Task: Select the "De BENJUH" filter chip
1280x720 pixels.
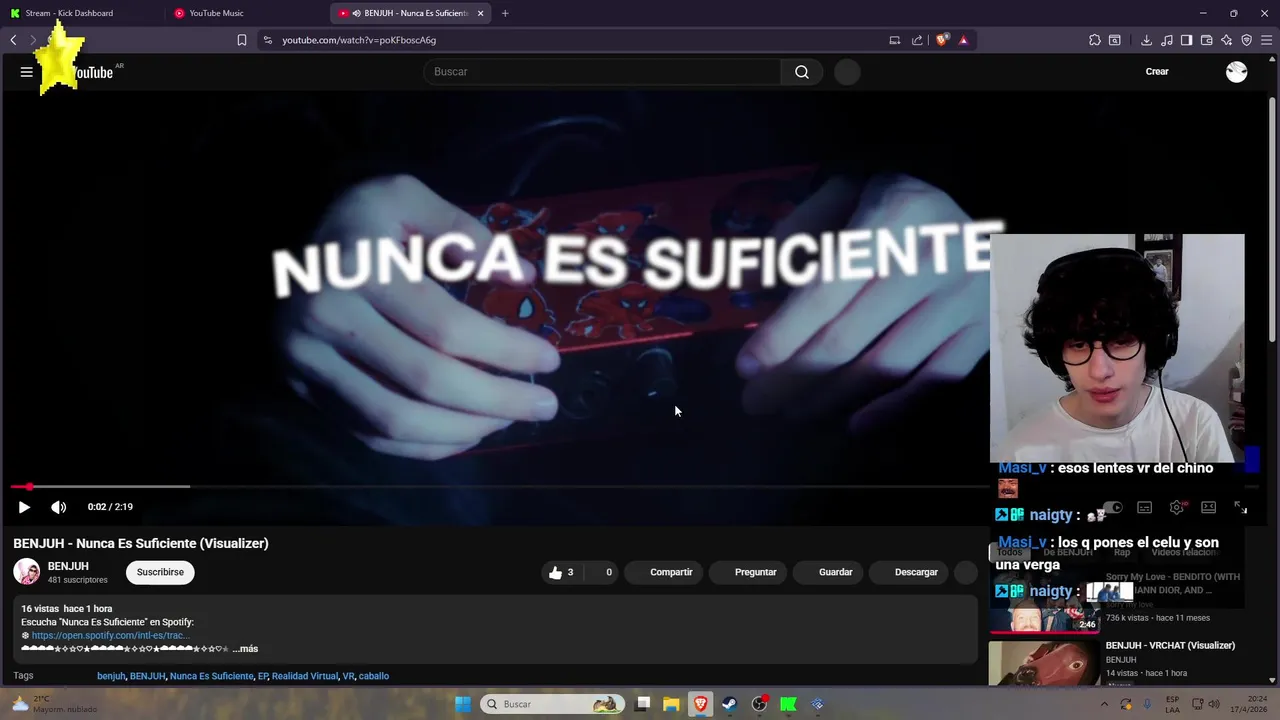Action: (1068, 552)
